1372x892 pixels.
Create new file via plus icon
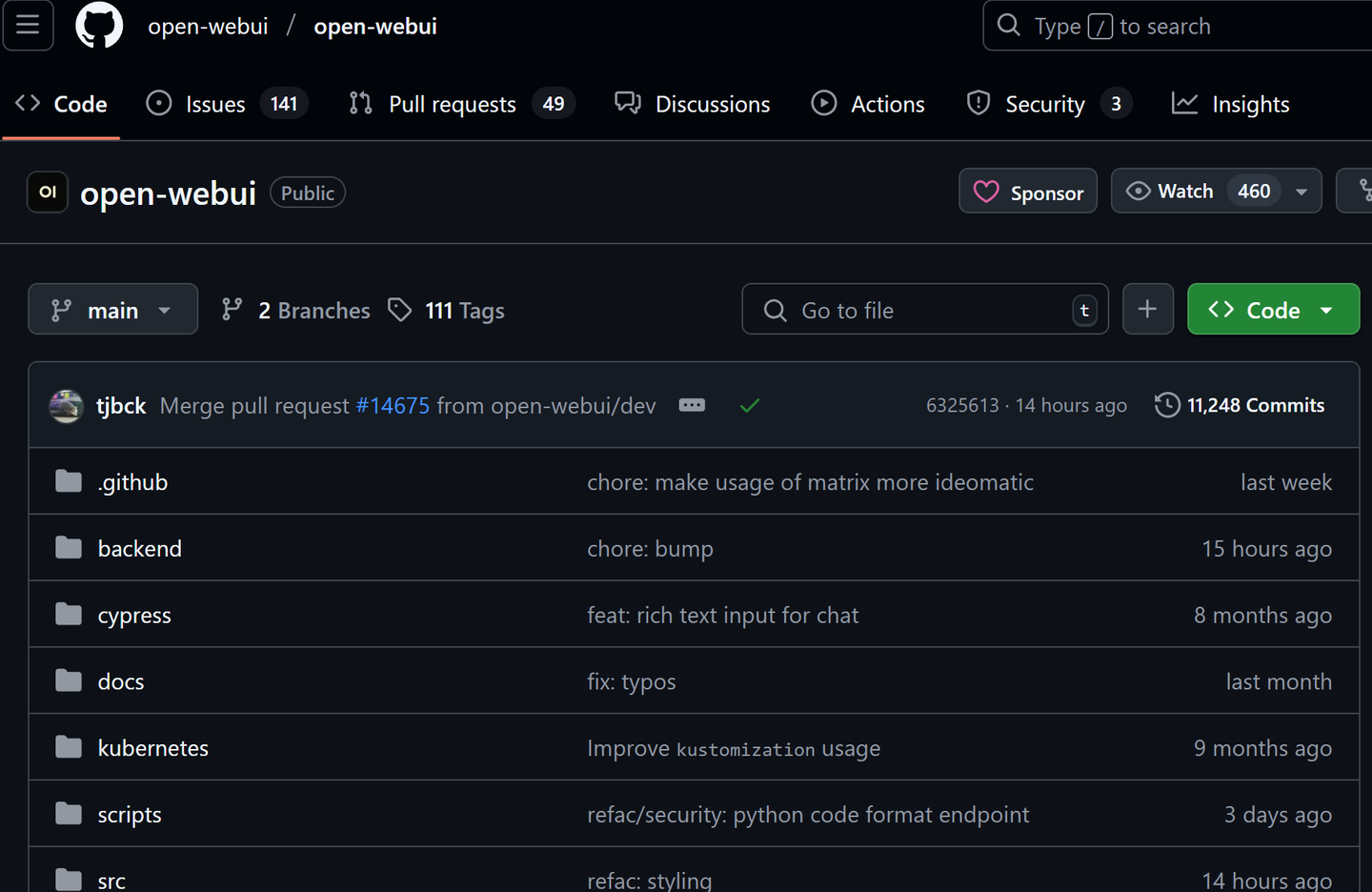coord(1147,309)
